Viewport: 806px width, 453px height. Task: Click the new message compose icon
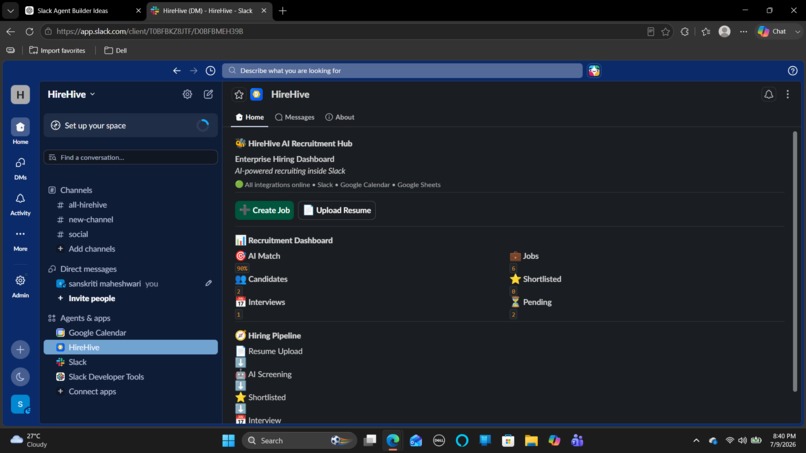208,94
